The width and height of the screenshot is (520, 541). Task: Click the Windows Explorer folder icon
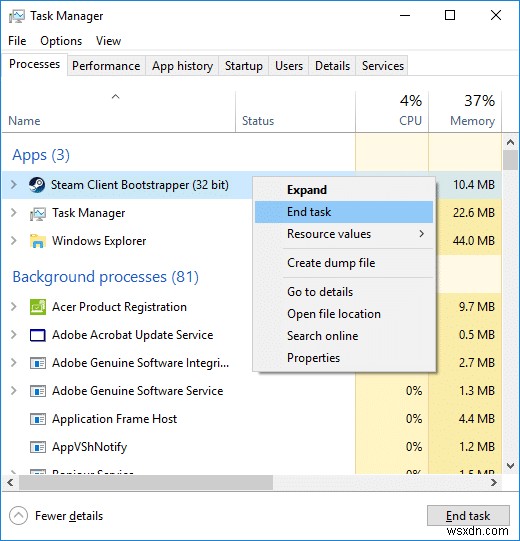click(x=38, y=241)
